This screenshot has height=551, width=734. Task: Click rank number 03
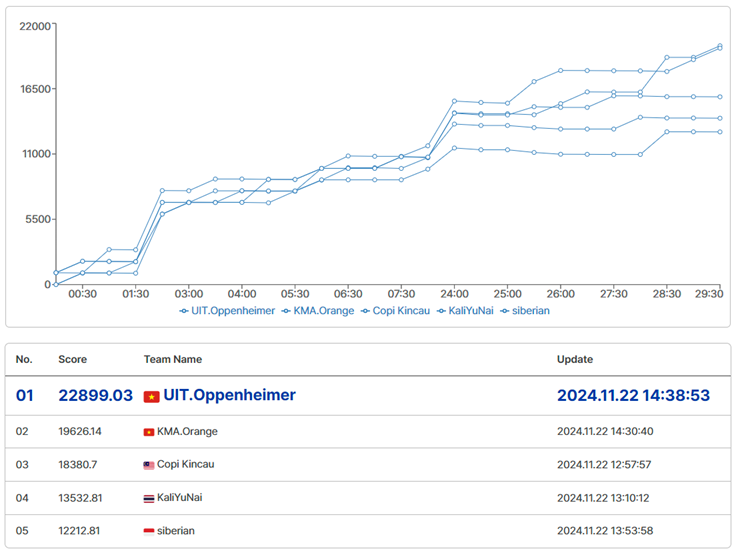pos(22,465)
